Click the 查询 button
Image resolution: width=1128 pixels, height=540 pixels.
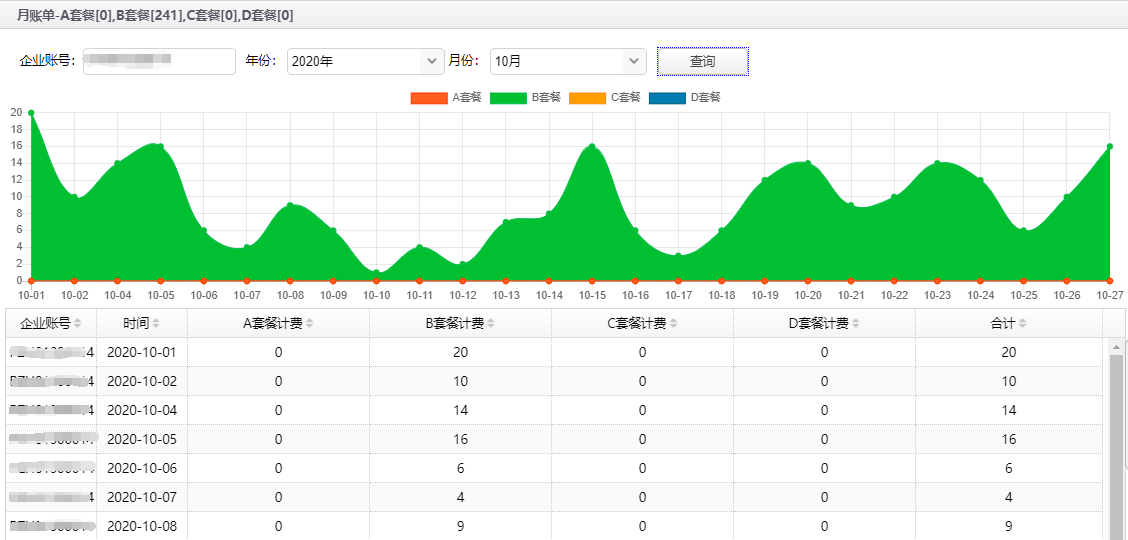point(702,62)
